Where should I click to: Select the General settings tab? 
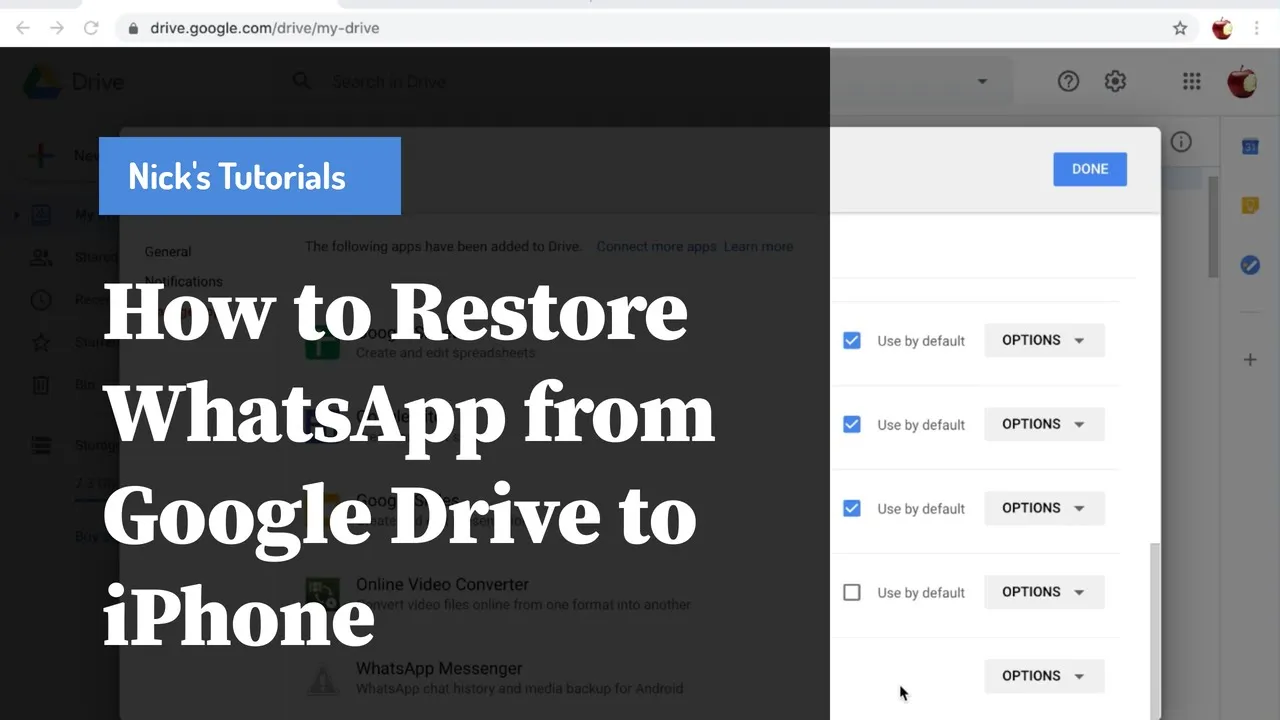(168, 252)
